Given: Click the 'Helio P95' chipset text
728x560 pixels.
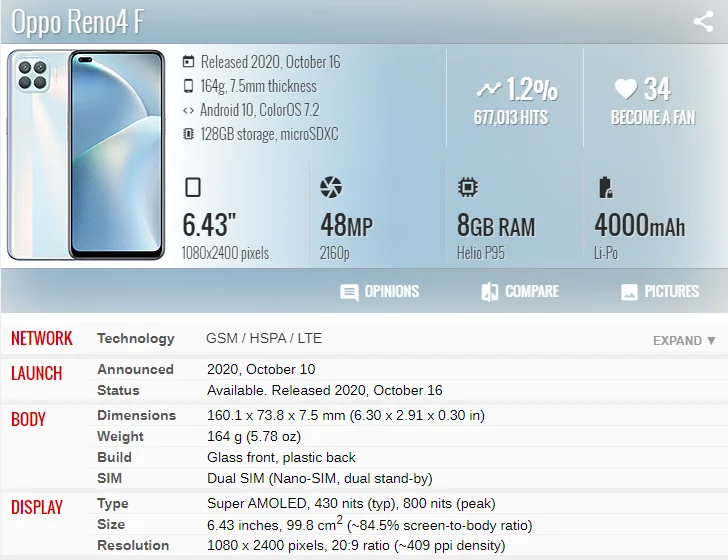Looking at the screenshot, I should click(x=481, y=253).
